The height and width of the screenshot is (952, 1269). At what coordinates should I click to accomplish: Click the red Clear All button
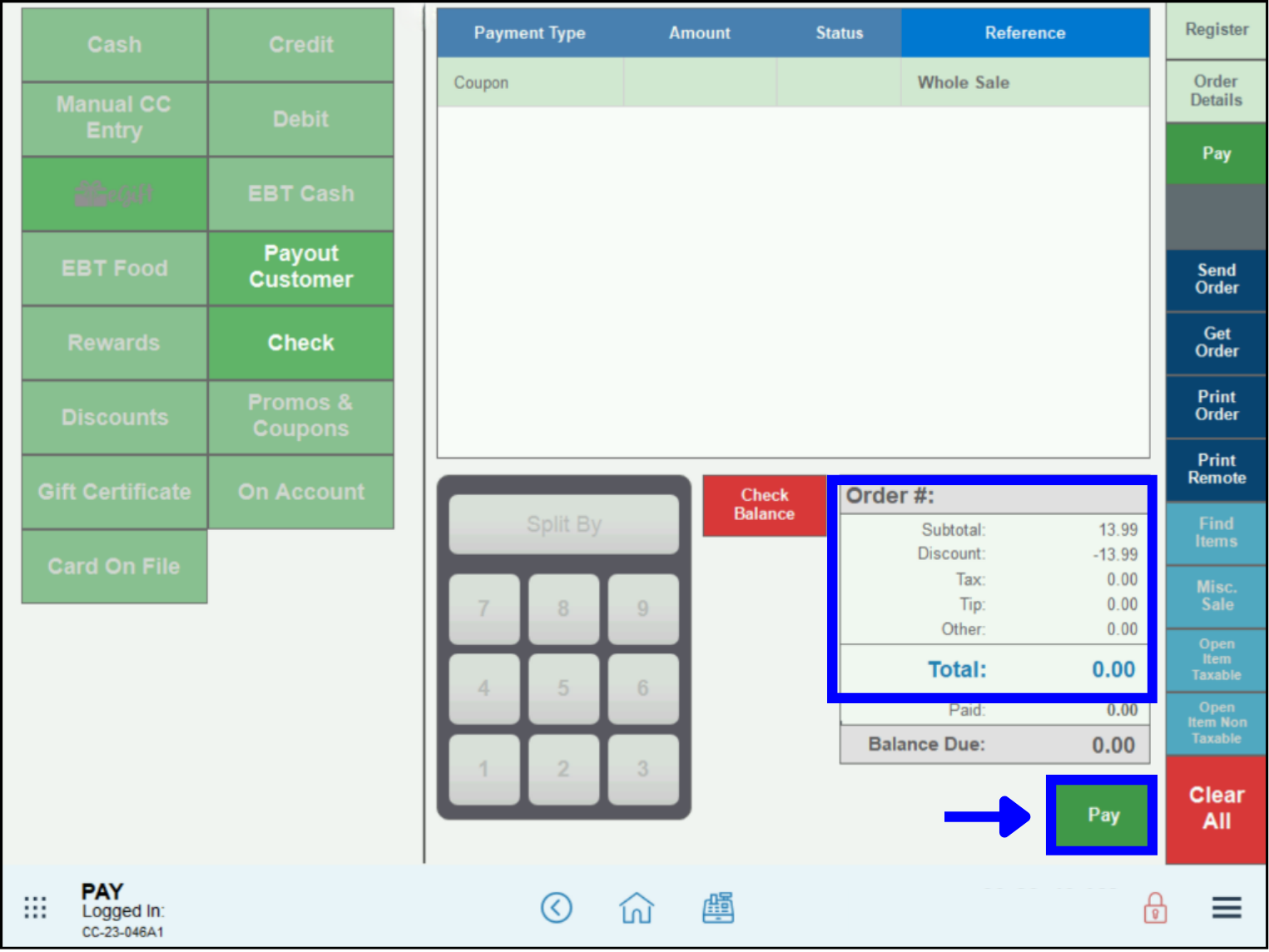(1216, 808)
